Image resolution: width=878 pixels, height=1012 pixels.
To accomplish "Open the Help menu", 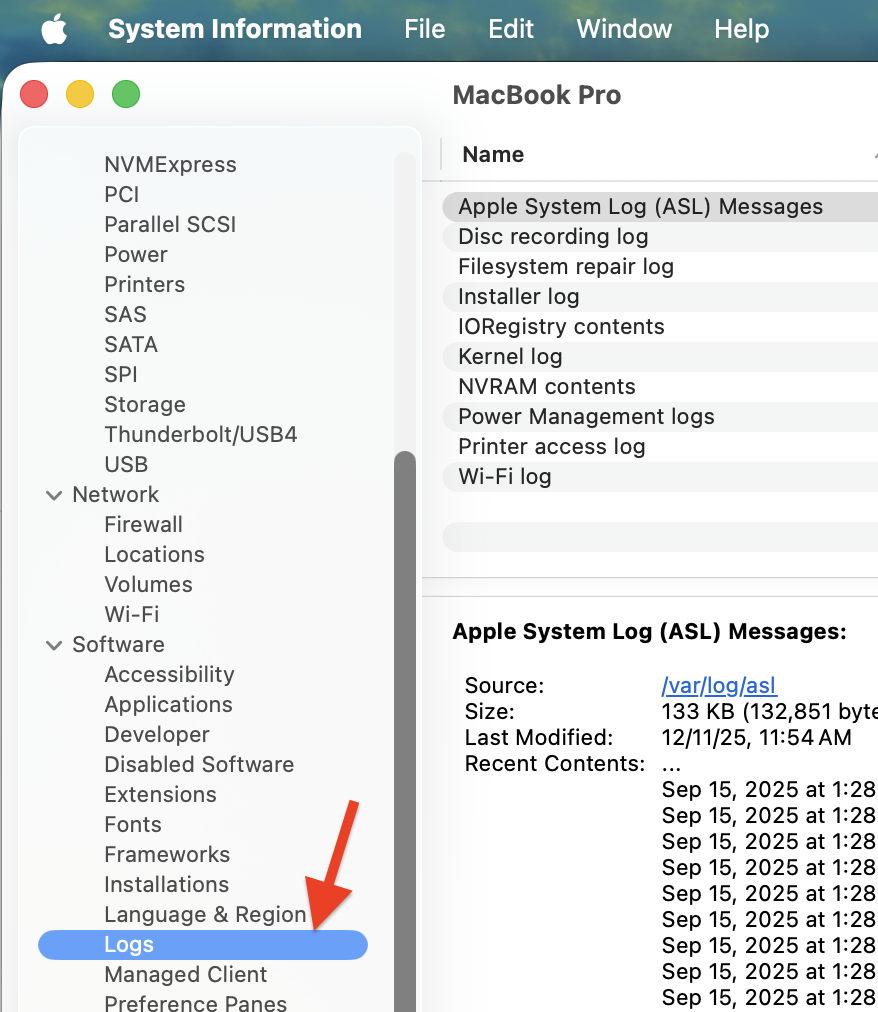I will tap(741, 29).
